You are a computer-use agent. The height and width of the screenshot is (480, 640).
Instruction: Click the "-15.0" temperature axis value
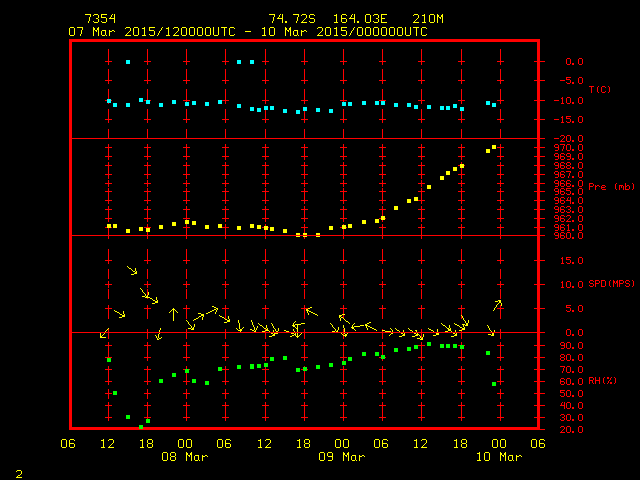[569, 120]
